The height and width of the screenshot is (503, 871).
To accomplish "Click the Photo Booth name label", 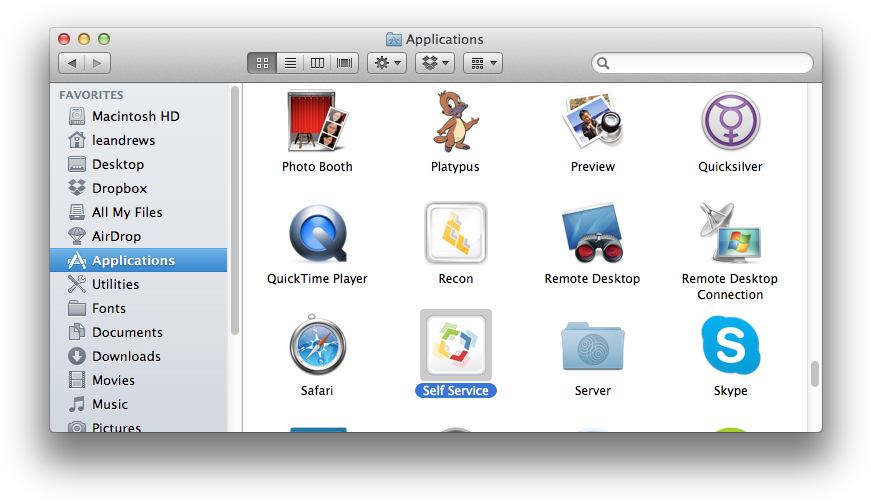I will coord(317,167).
